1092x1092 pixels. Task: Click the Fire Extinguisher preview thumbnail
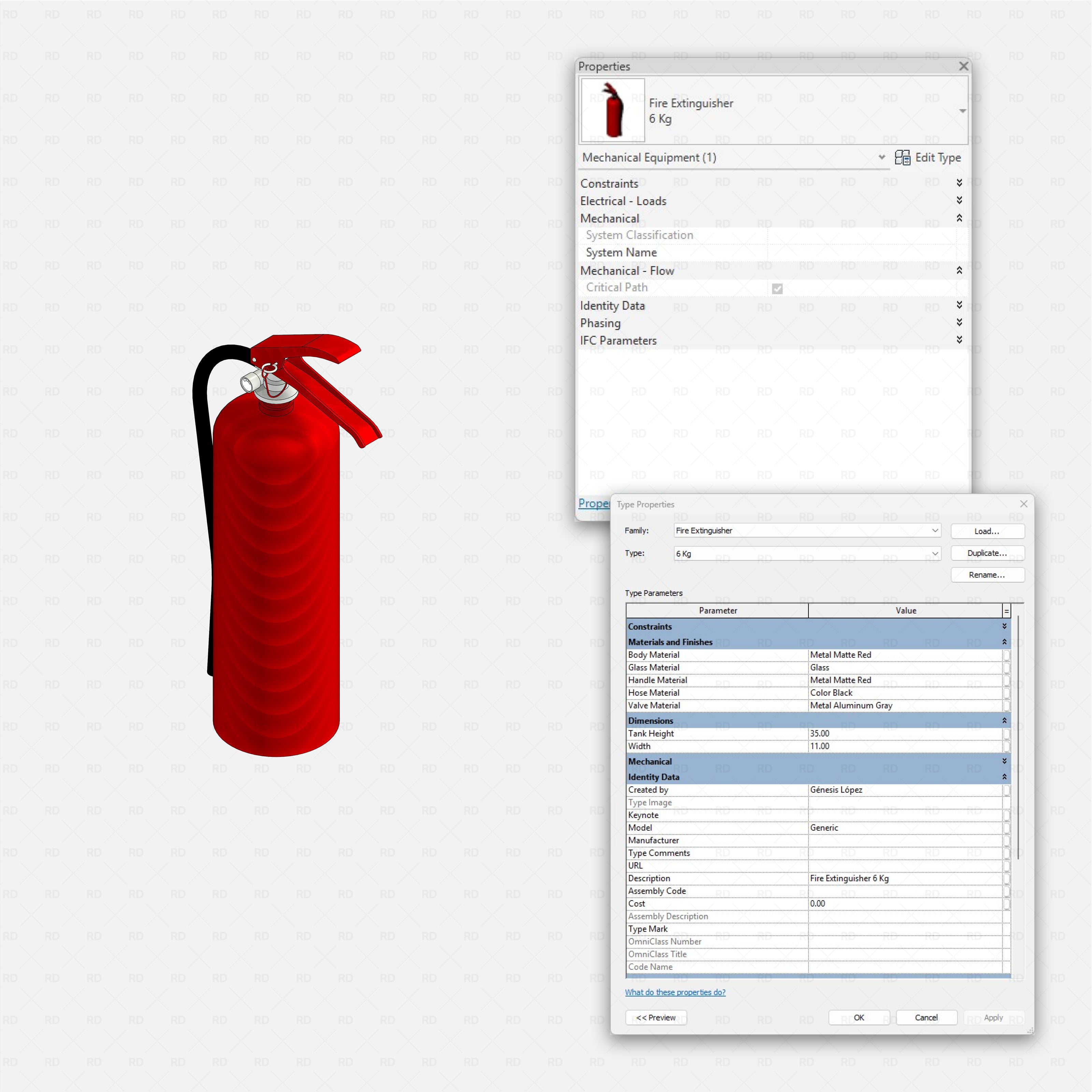tap(613, 110)
